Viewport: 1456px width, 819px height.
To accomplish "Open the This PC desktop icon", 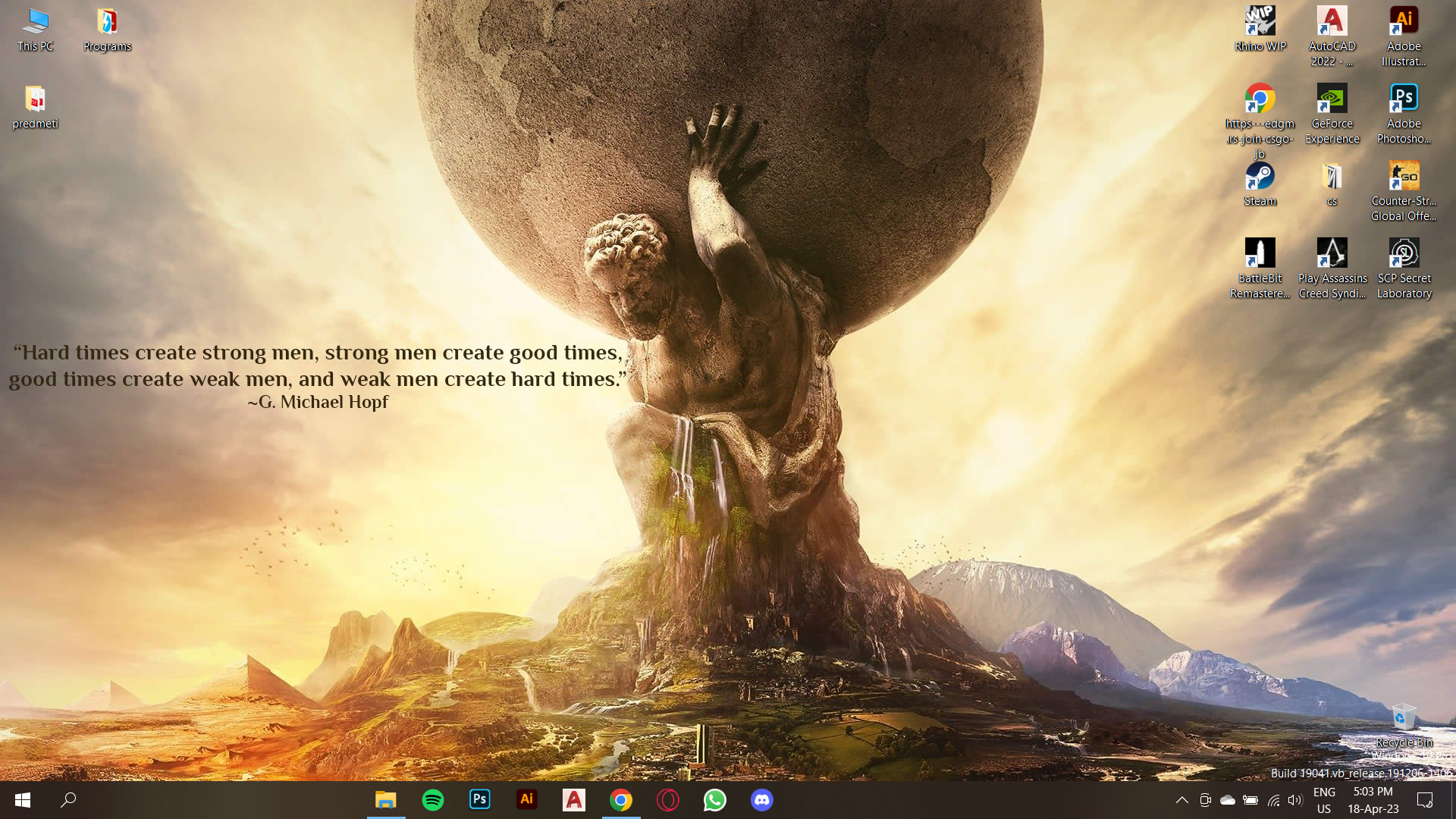I will pos(36,30).
